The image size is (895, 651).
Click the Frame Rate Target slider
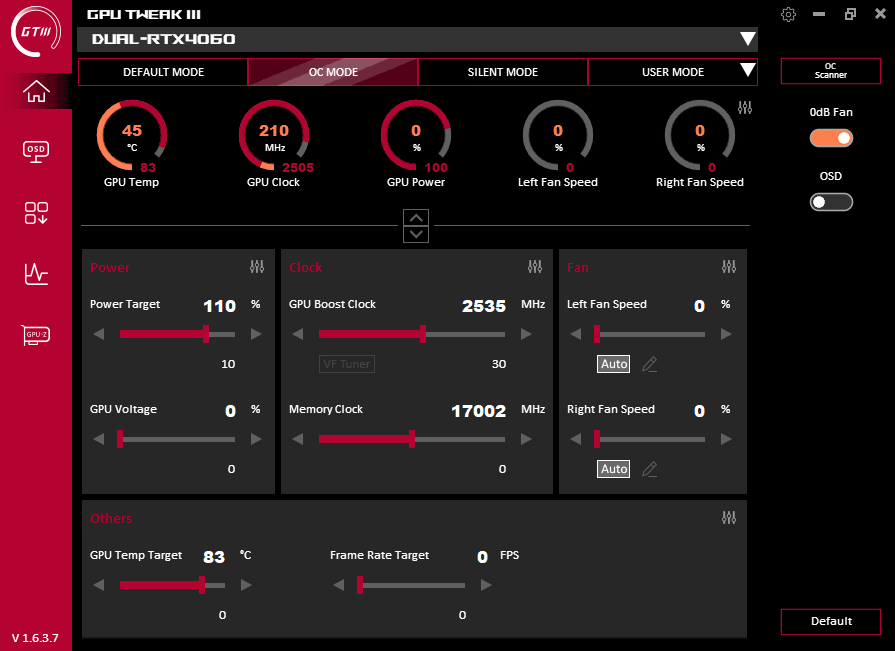tap(411, 585)
